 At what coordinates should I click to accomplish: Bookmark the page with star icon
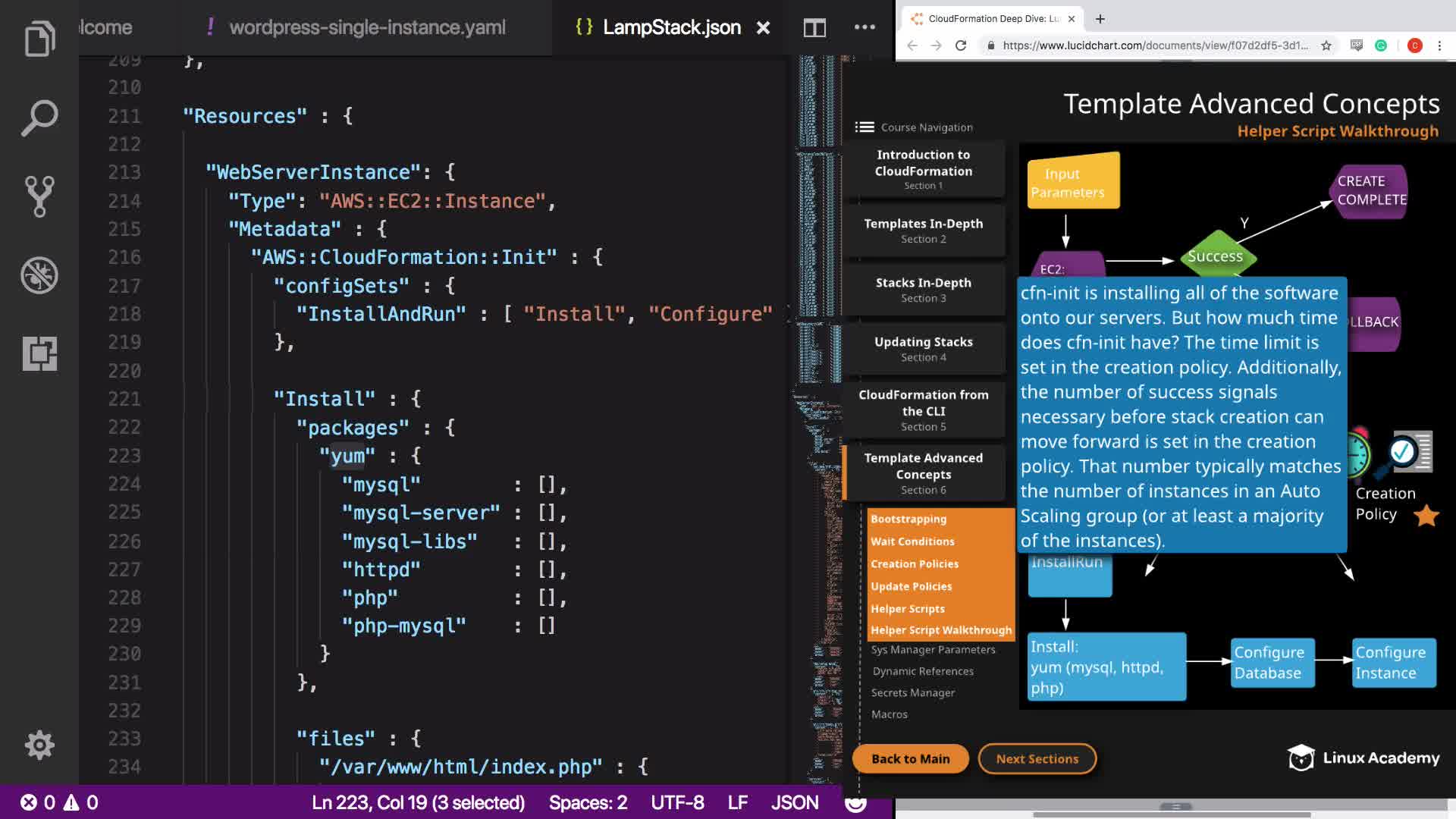(1326, 45)
